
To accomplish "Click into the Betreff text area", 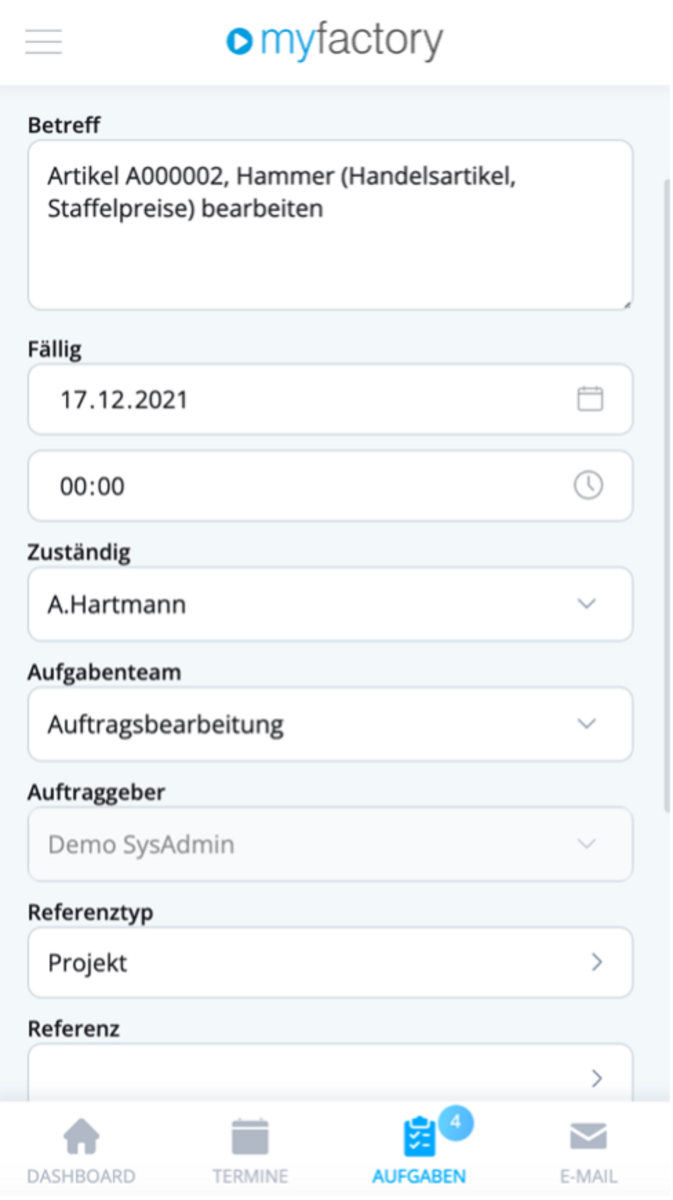I will click(x=330, y=225).
